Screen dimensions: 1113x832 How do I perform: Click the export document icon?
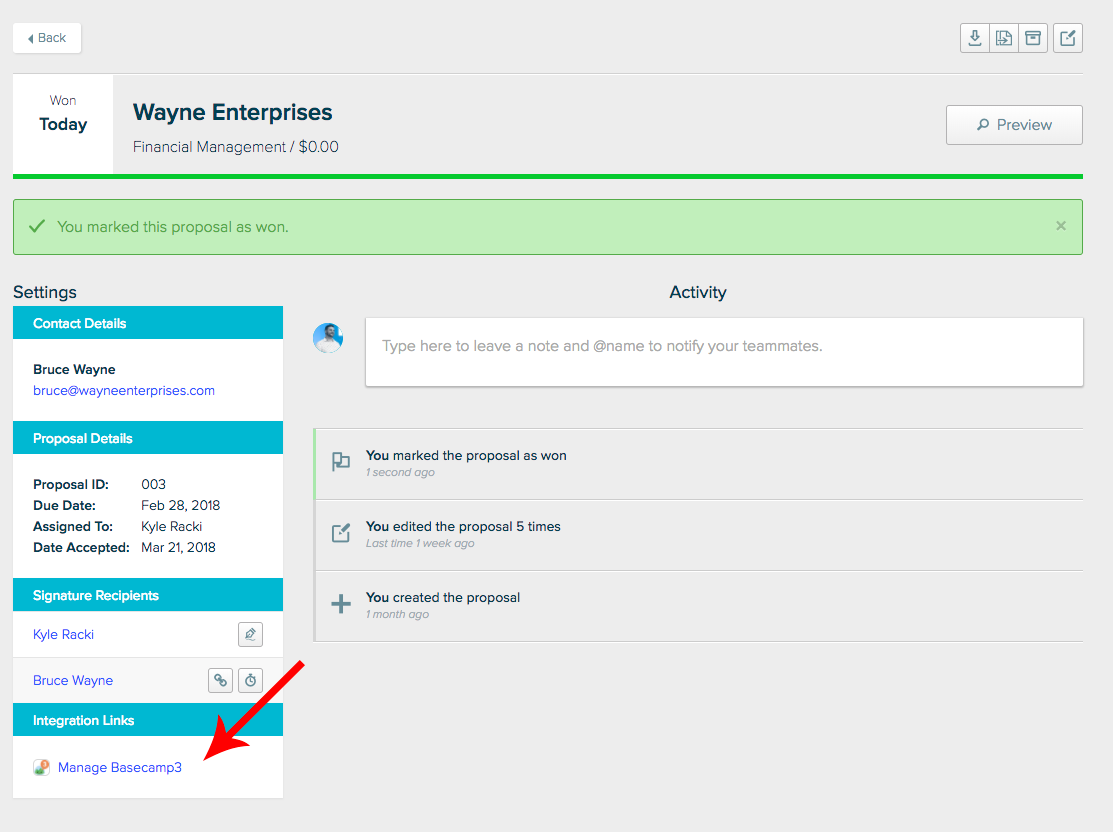[1003, 38]
